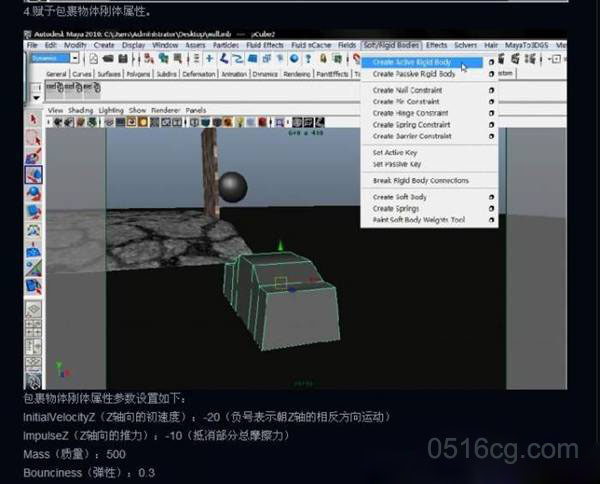Set selection mode to component type
This screenshot has width=600, height=484.
[178, 59]
